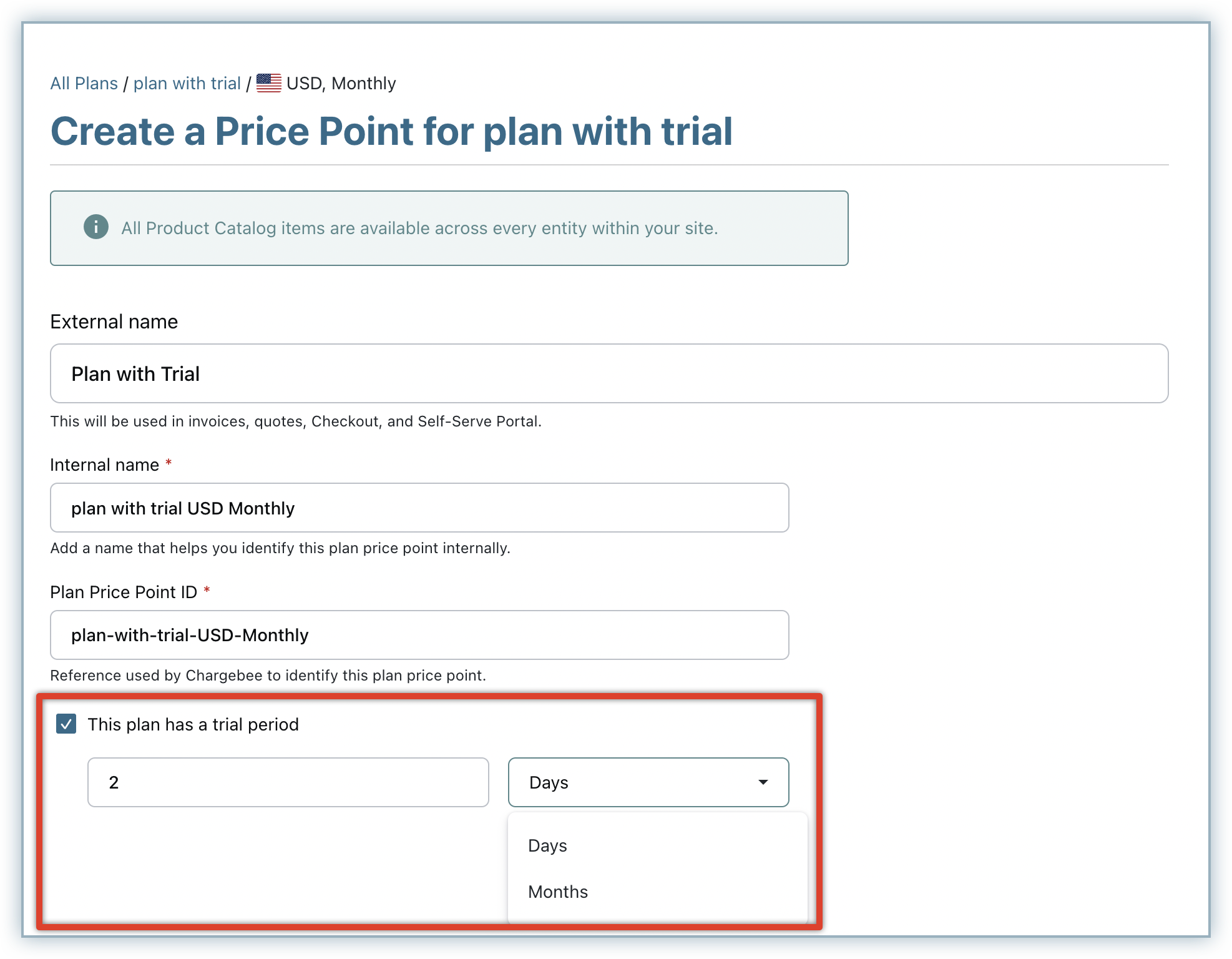Choose Months from the dropdown list
This screenshot has width=1232, height=959.
coord(558,892)
